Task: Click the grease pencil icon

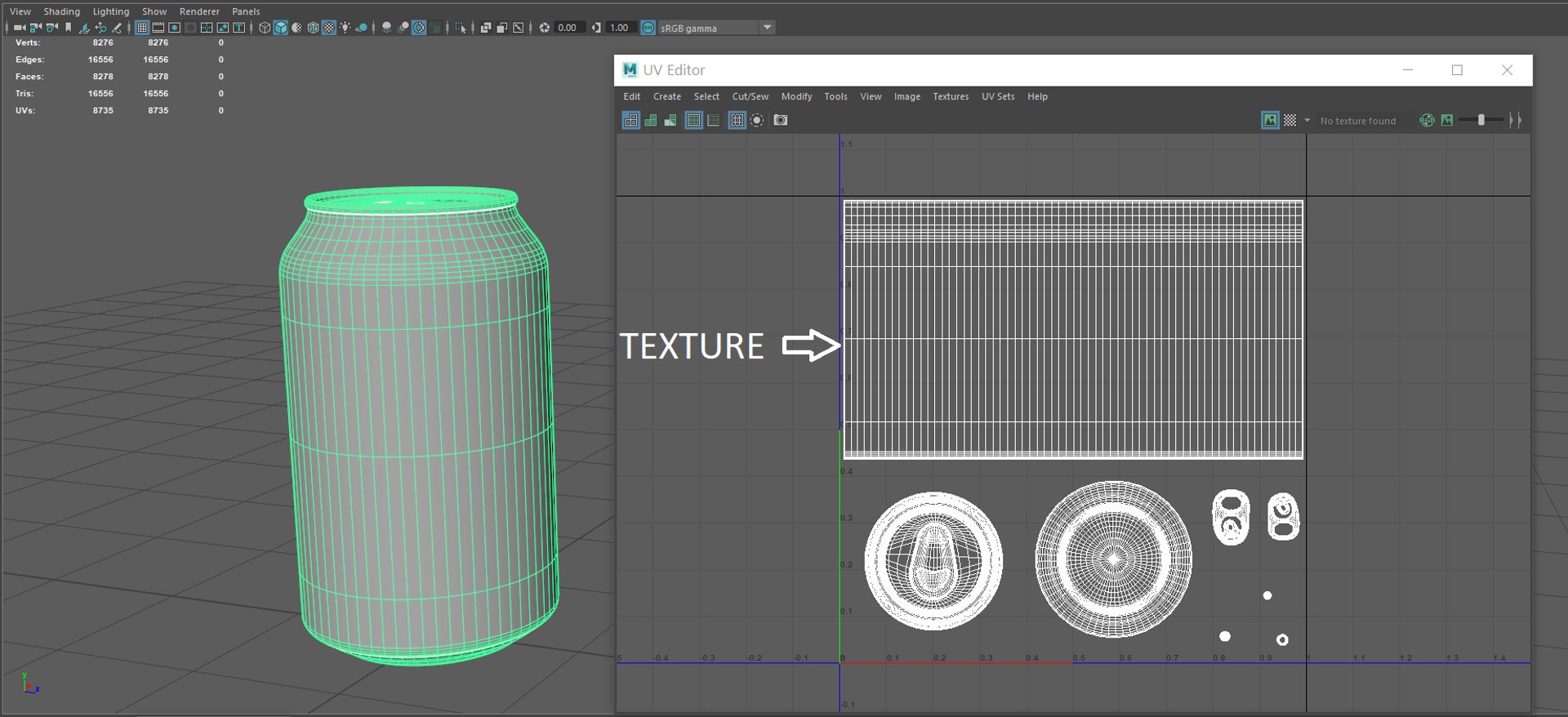Action: [117, 28]
